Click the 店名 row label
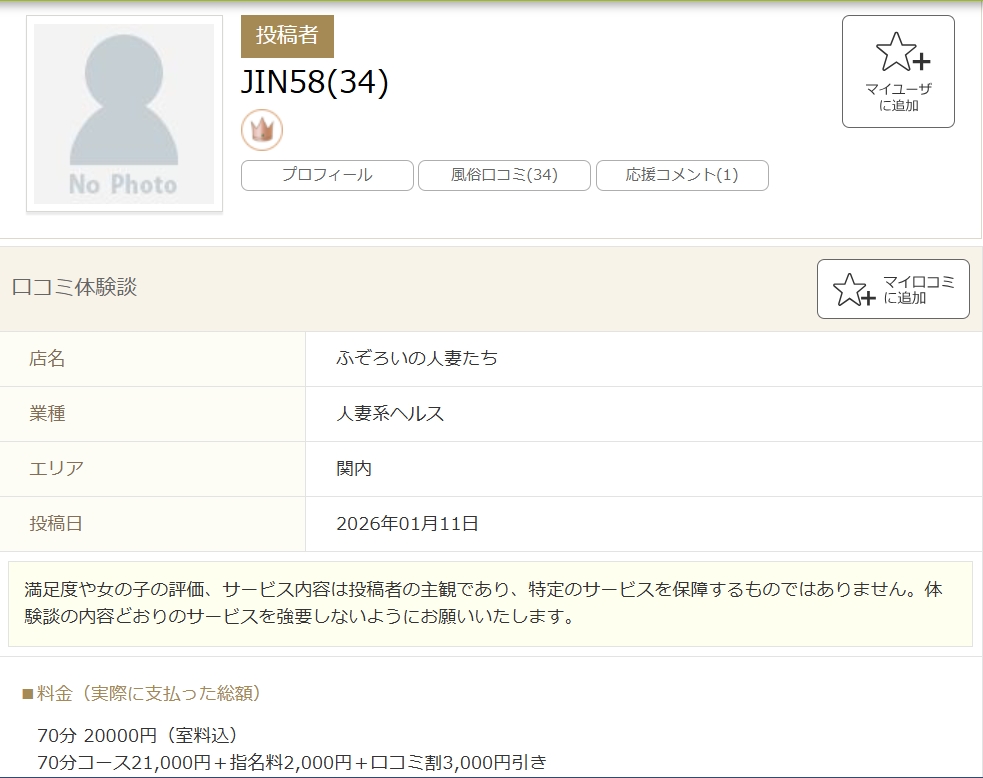The image size is (983, 778). coord(47,359)
